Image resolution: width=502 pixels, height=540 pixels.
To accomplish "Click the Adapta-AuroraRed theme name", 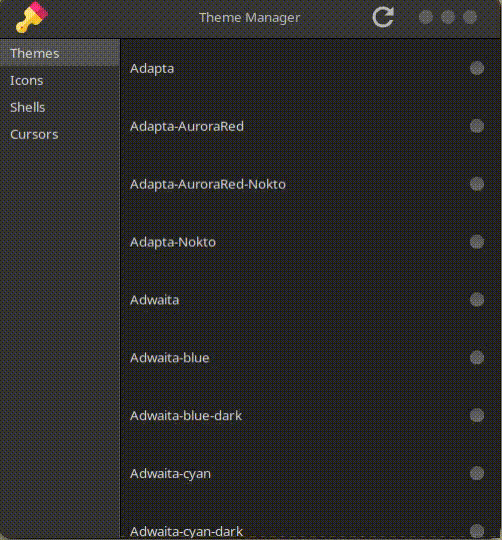I will pyautogui.click(x=187, y=127).
